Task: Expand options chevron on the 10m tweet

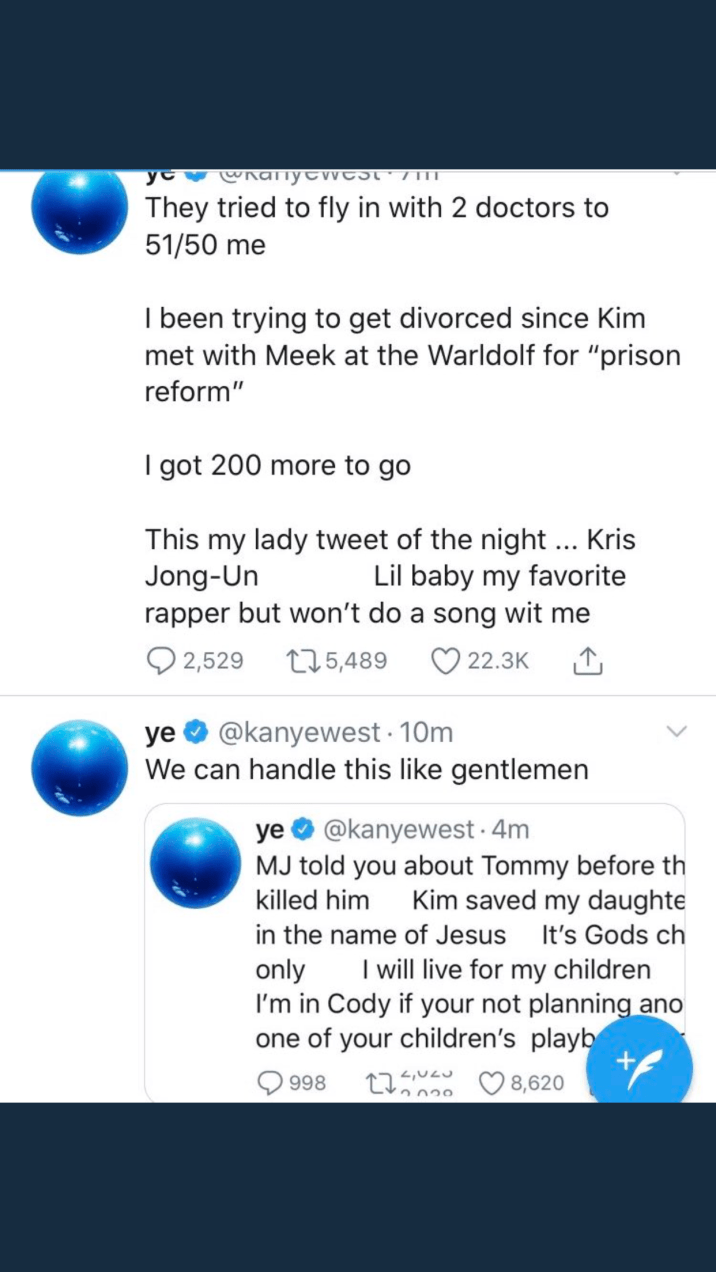Action: 677,733
